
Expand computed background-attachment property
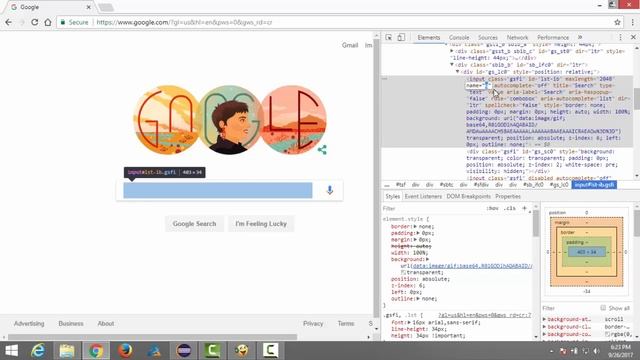(544, 319)
